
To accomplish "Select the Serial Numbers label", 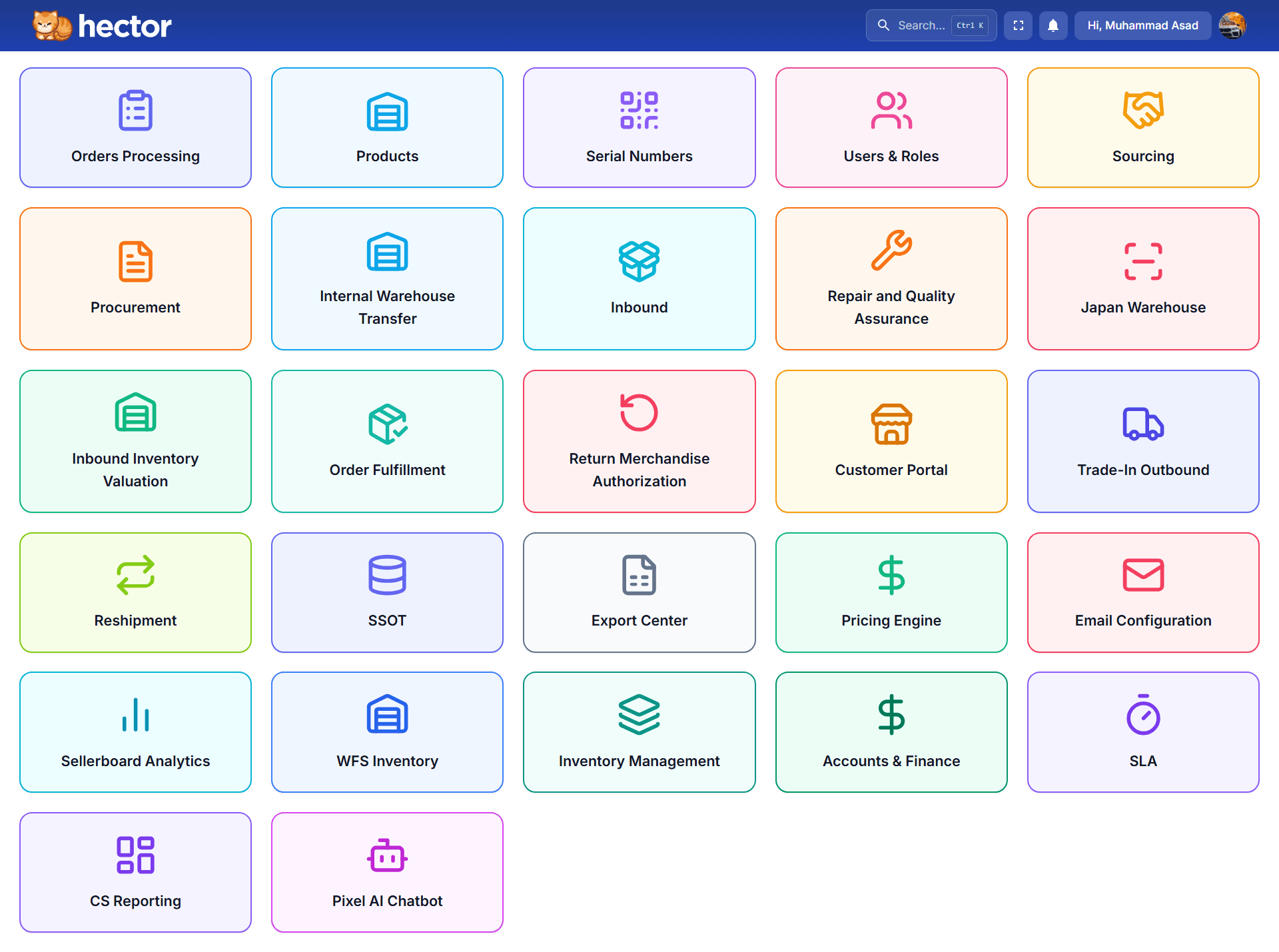I will (639, 156).
